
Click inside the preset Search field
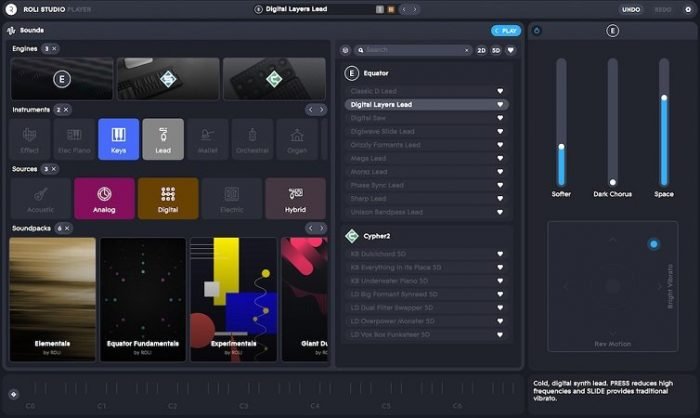pos(415,49)
